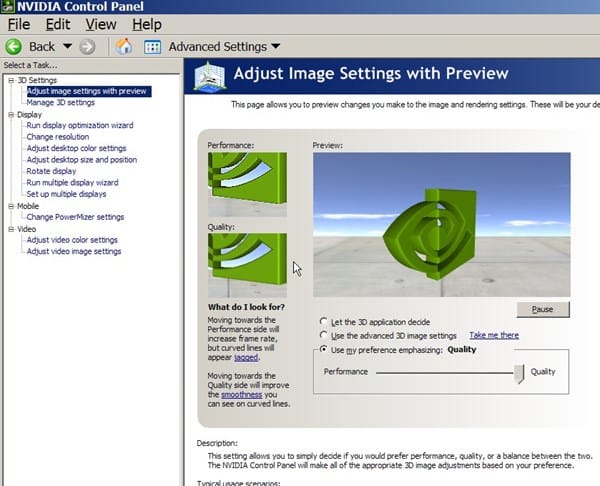
Task: Click the Advanced Settings view icon
Action: point(152,47)
